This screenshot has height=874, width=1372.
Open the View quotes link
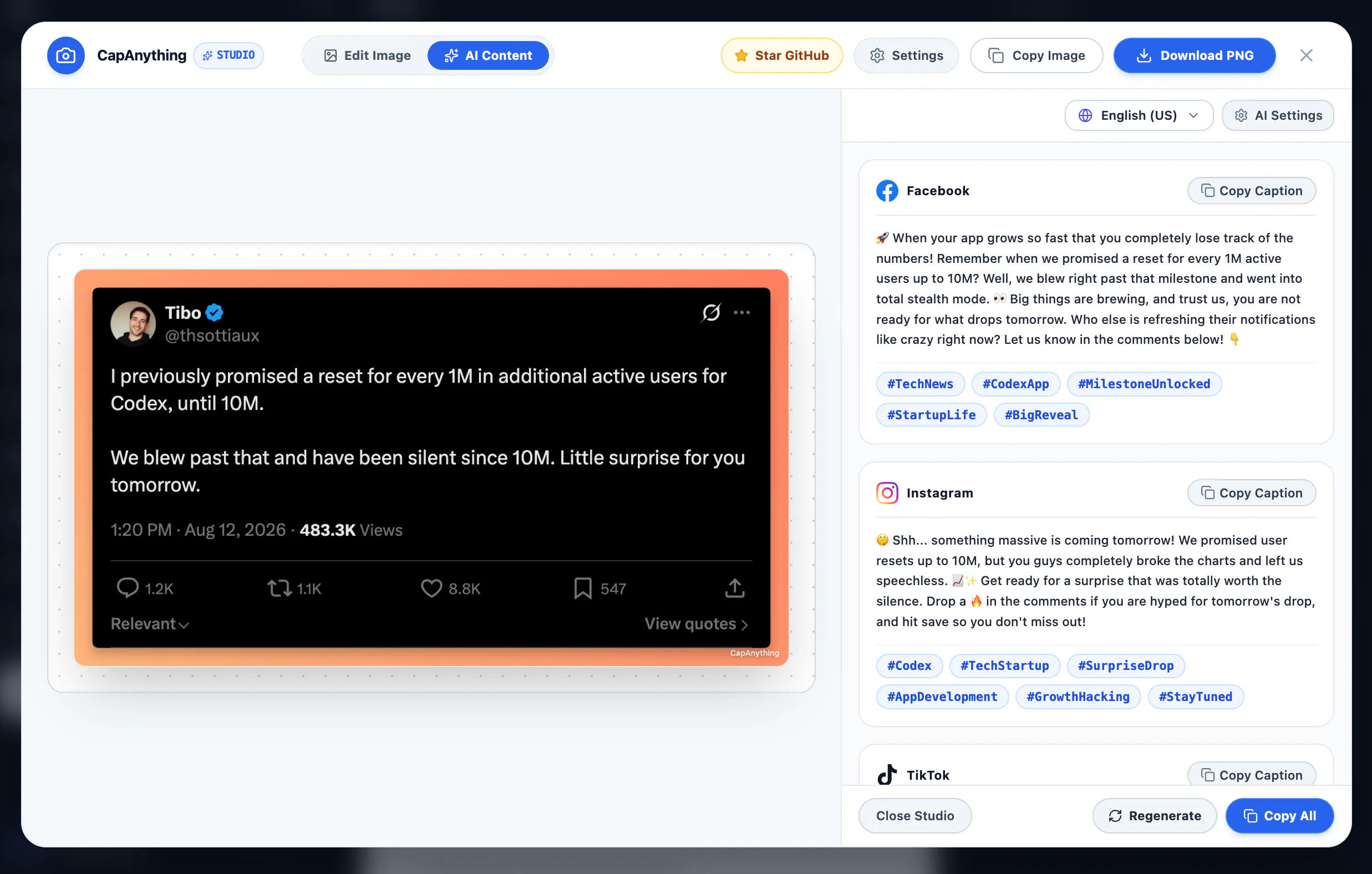[695, 624]
